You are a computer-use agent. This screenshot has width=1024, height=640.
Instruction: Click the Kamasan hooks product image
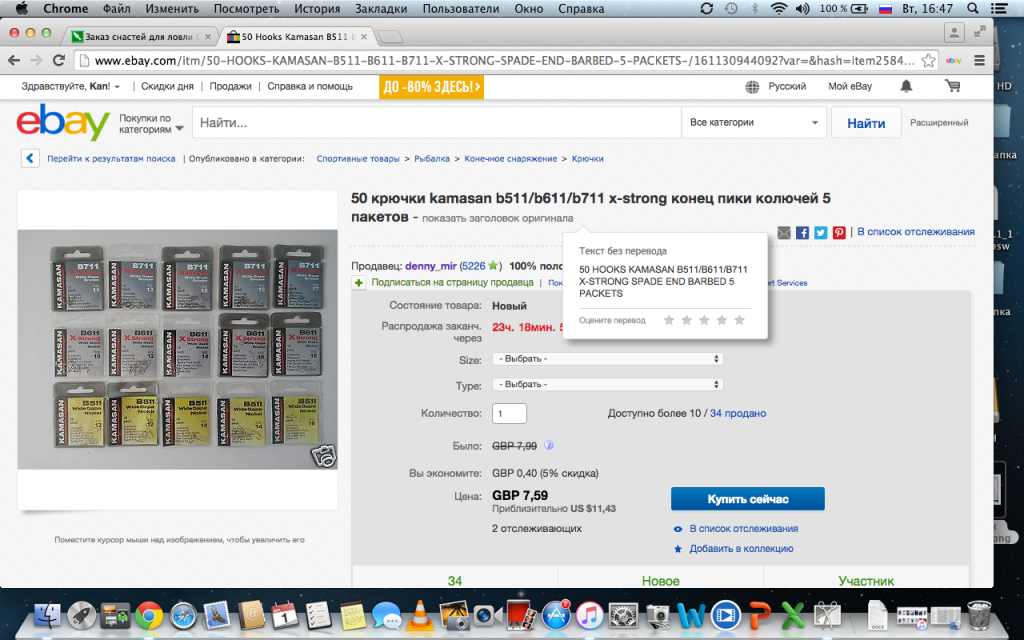(x=178, y=349)
